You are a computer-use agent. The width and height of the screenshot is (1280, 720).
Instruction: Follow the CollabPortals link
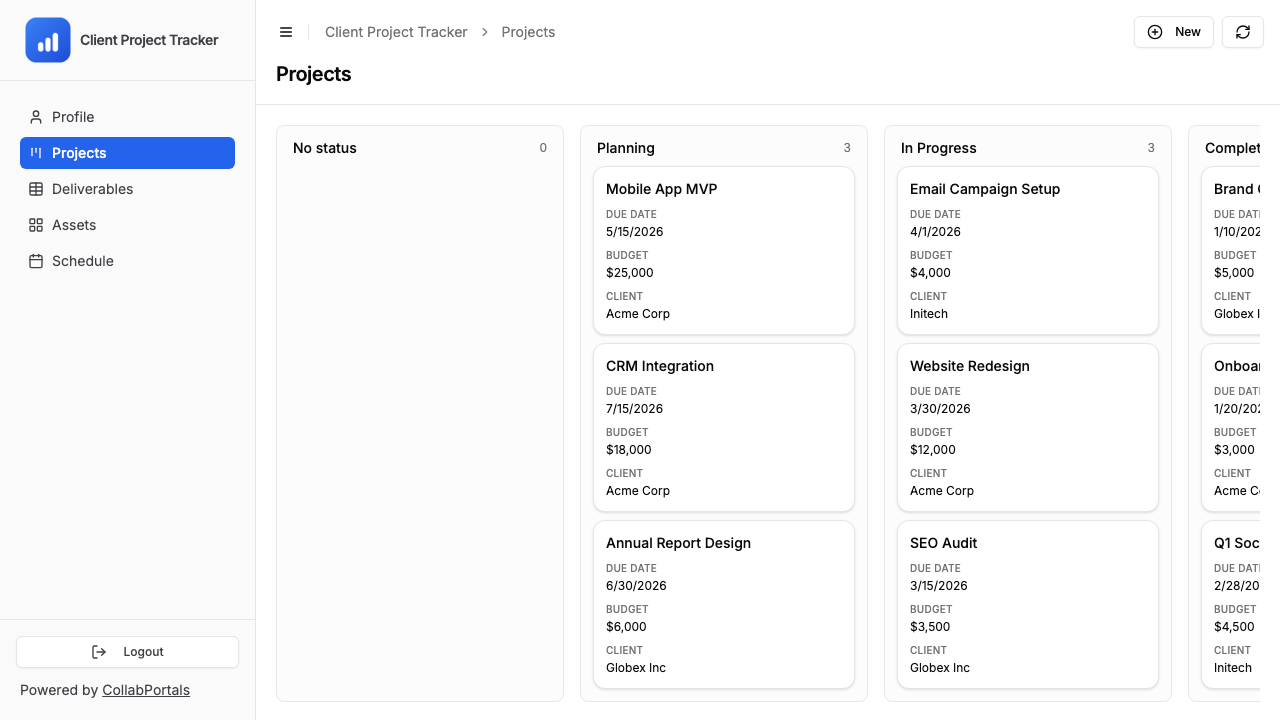[146, 690]
